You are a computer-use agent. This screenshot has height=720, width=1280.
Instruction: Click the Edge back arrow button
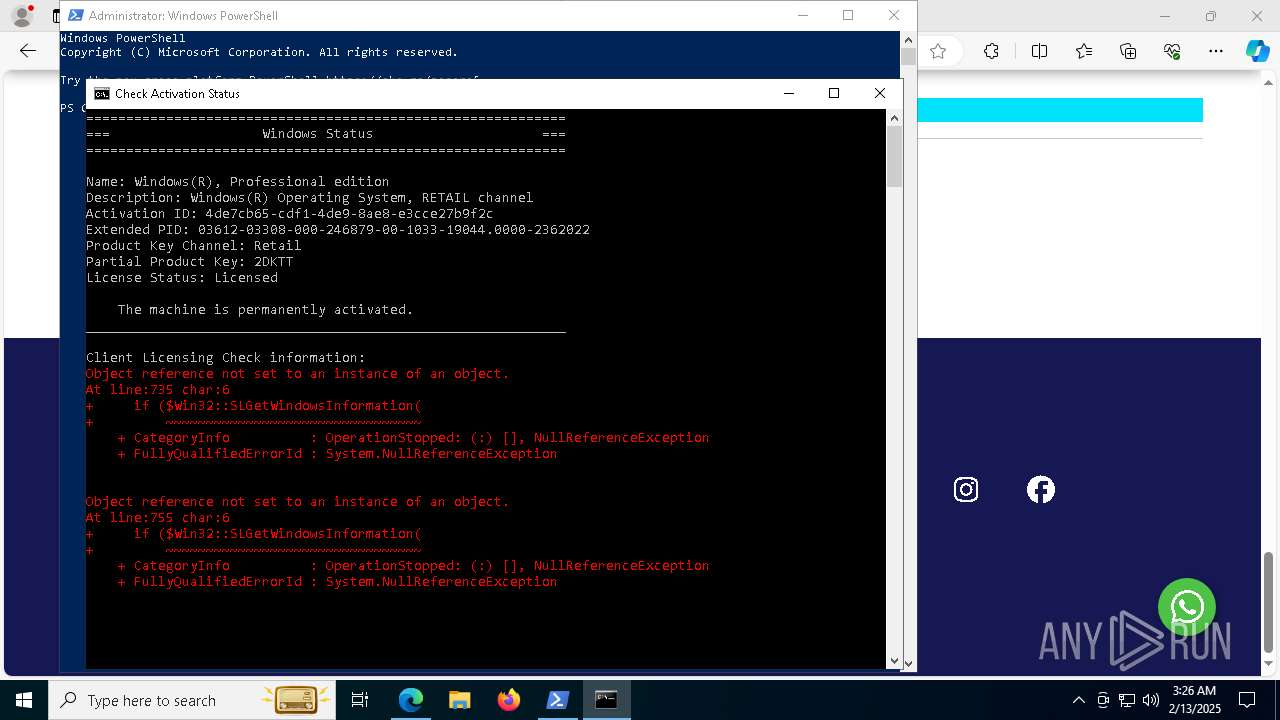point(28,51)
